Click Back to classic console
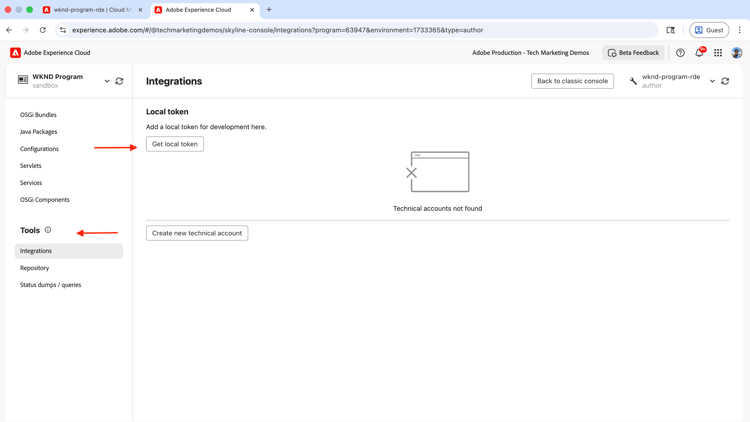The height and width of the screenshot is (422, 750). point(572,81)
